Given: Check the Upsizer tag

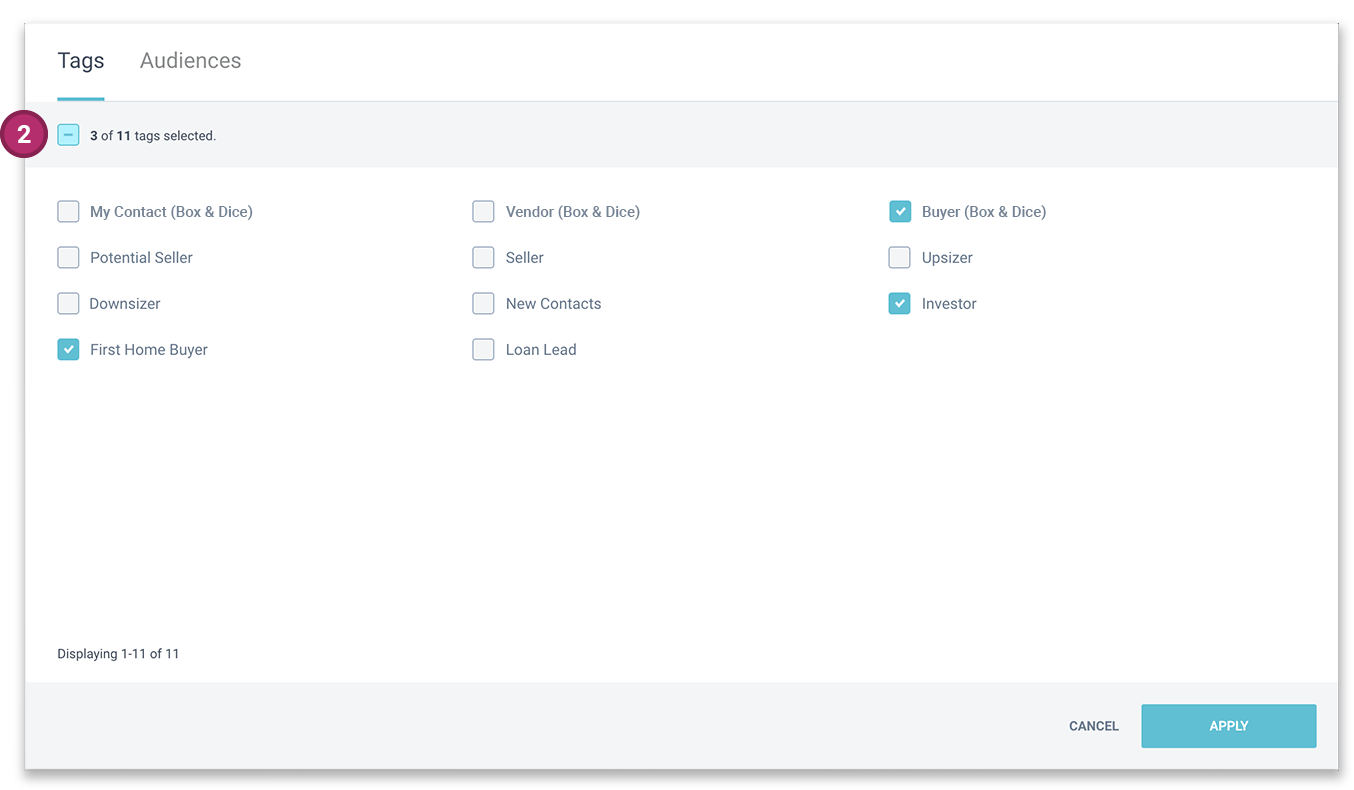Looking at the screenshot, I should click(899, 257).
